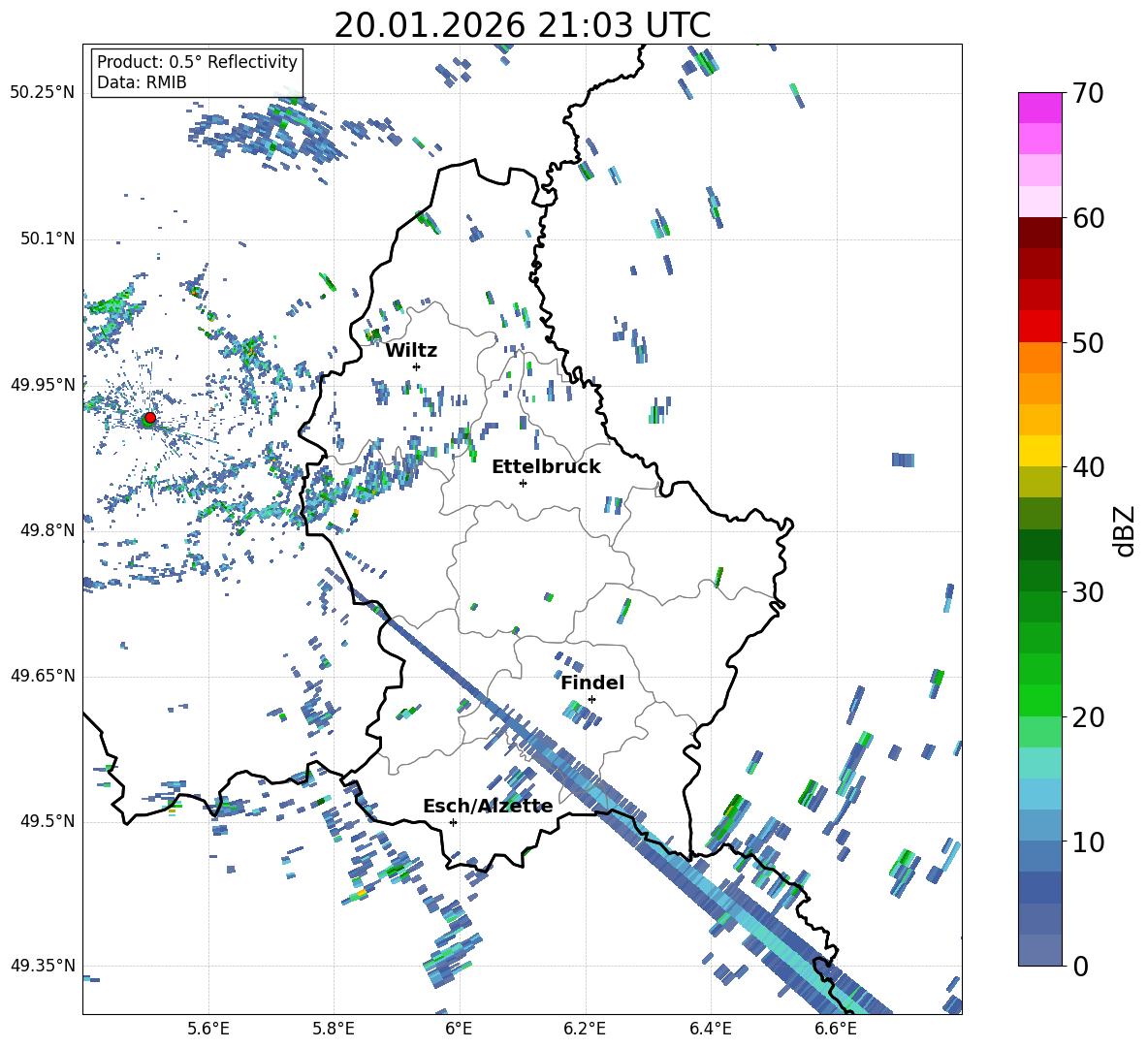Click the Wiltz station cross marker
The image size is (1148, 1048).
coord(417,366)
